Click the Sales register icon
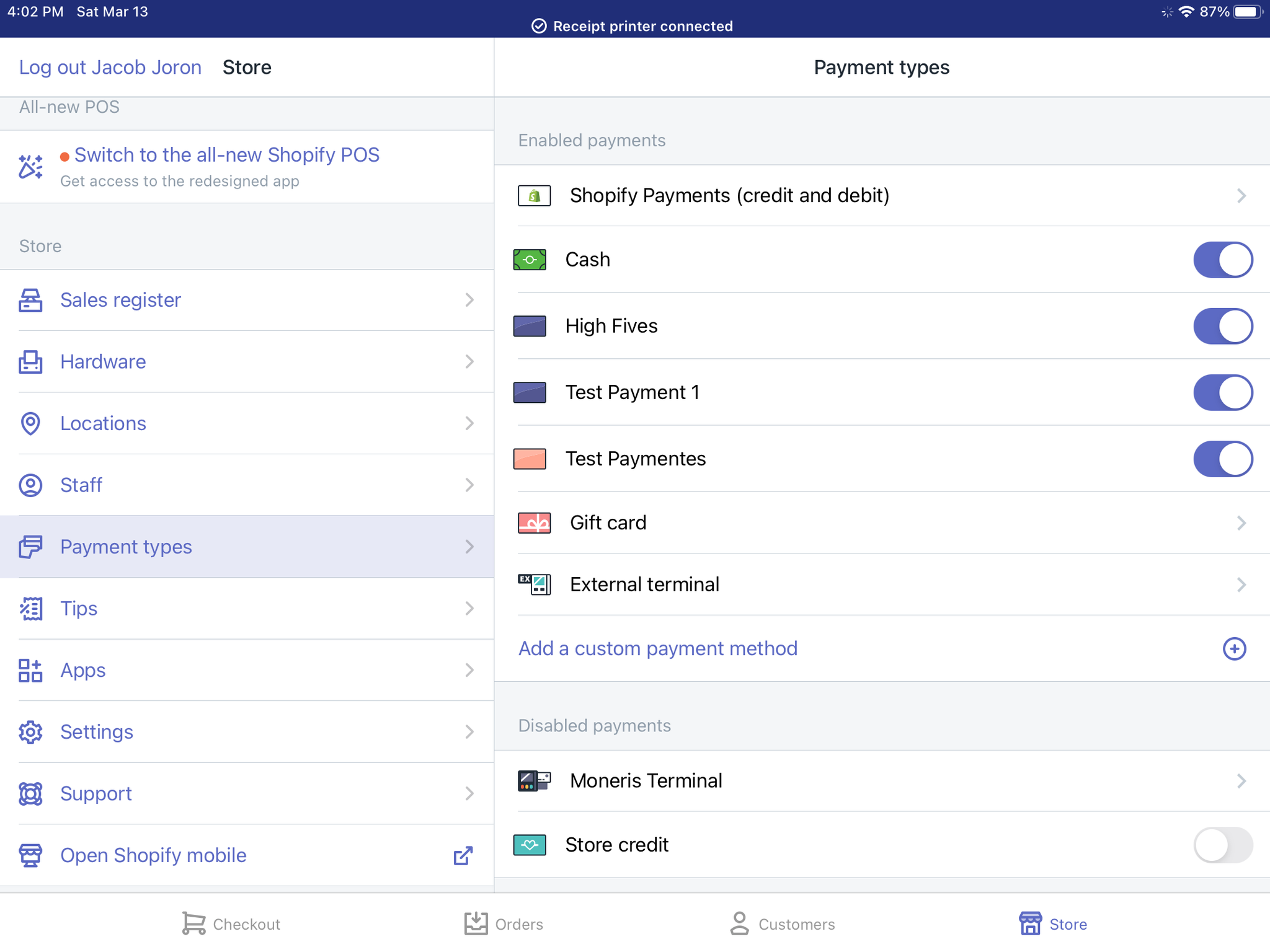Screen dimensions: 1270x952 30,300
